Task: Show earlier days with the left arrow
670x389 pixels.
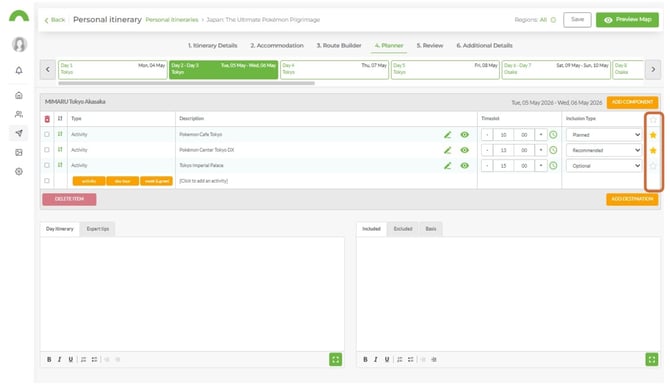Action: pyautogui.click(x=48, y=69)
